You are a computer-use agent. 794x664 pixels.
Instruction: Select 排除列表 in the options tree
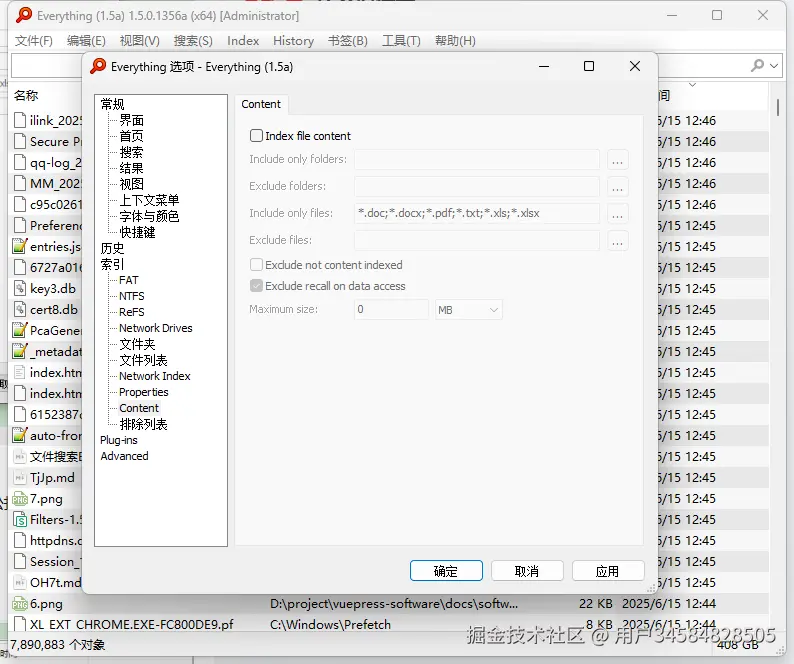[x=143, y=424]
